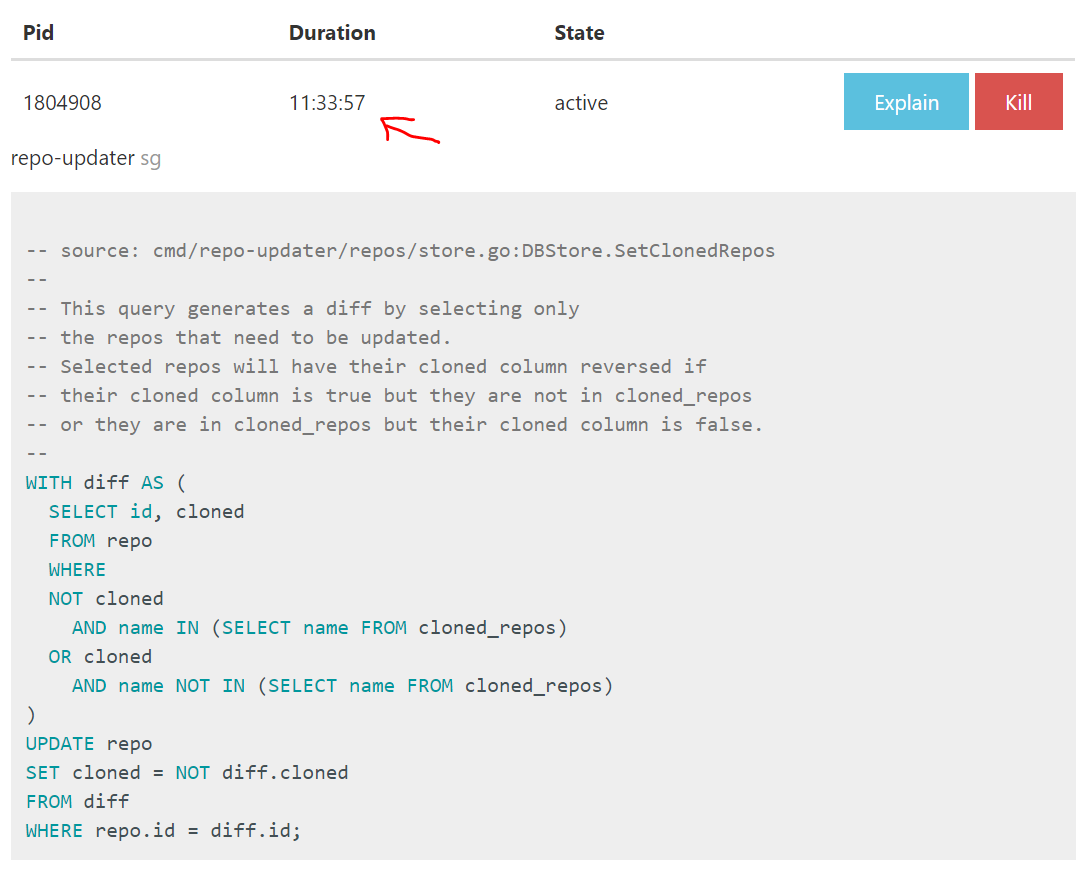This screenshot has width=1087, height=876.
Task: Click the 'NOT cloned' line
Action: coord(106,599)
